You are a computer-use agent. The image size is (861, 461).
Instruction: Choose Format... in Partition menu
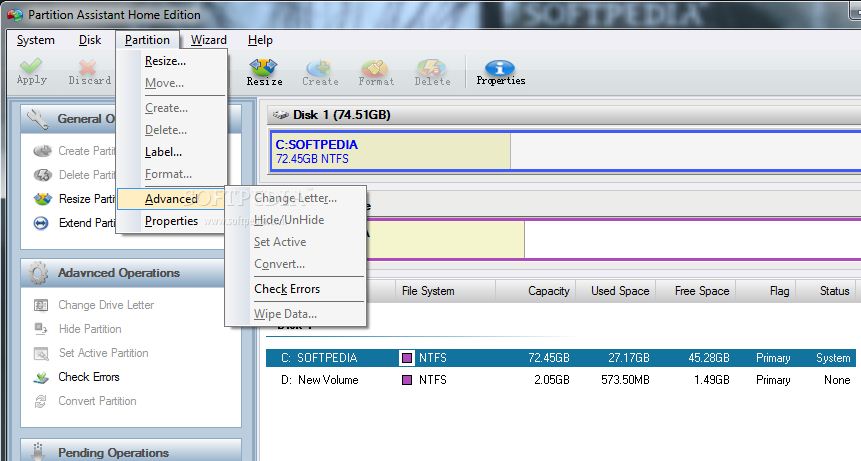pos(172,174)
